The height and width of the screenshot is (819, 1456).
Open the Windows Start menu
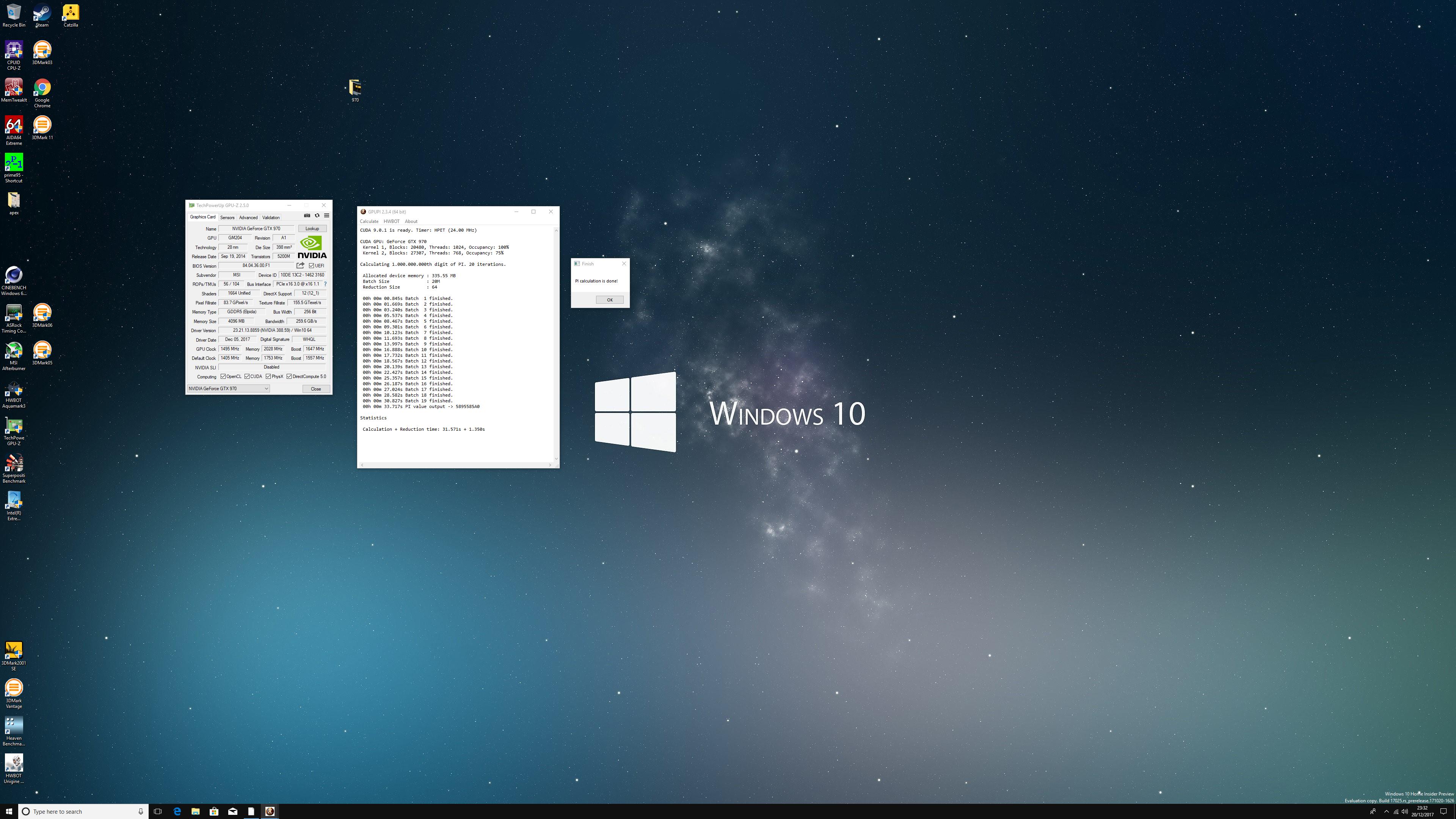9,811
